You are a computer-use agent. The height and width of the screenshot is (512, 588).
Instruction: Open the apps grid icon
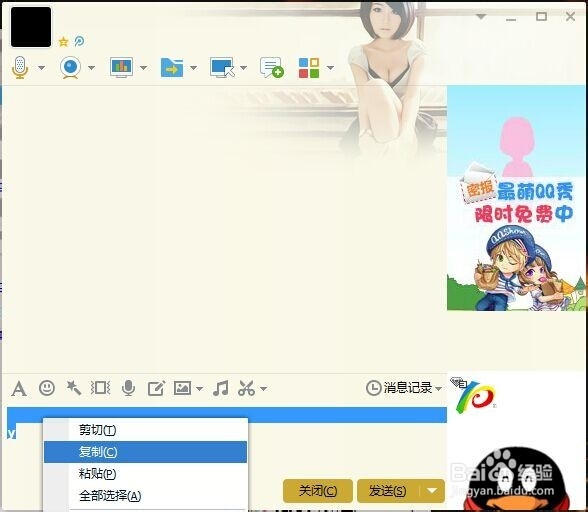click(x=309, y=68)
